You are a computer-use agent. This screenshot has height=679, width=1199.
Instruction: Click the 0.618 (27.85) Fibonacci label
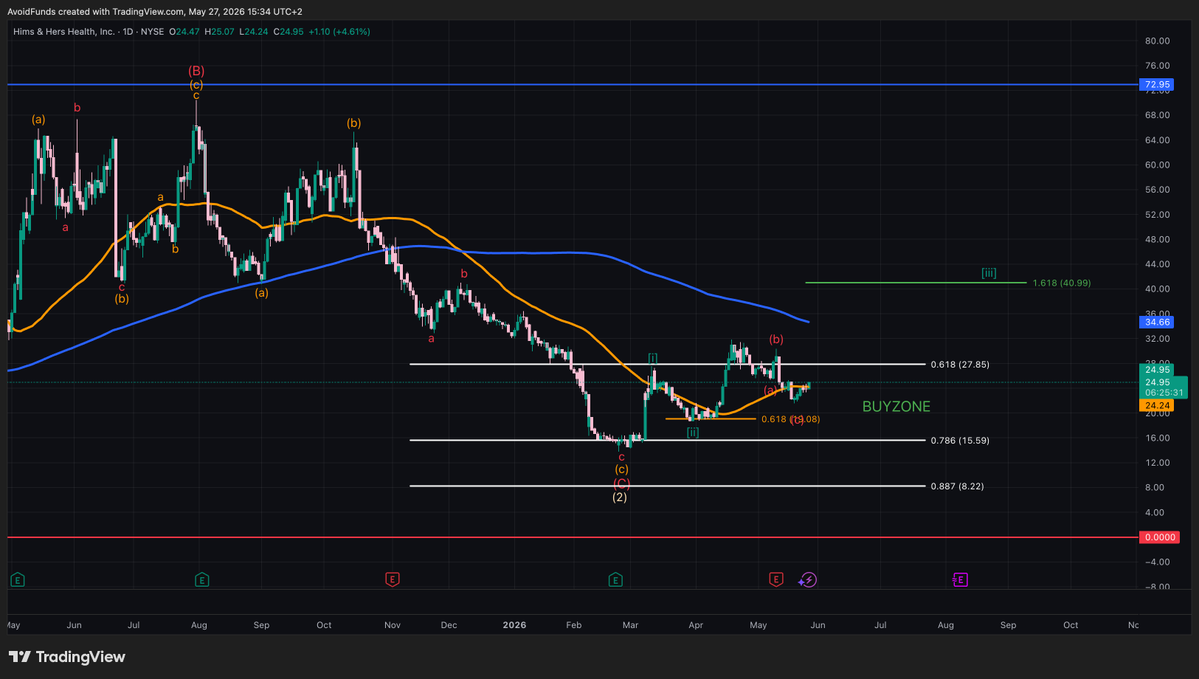tap(960, 365)
